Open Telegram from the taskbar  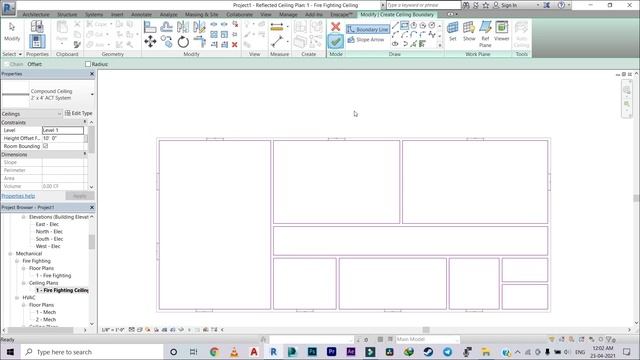pyautogui.click(x=447, y=352)
